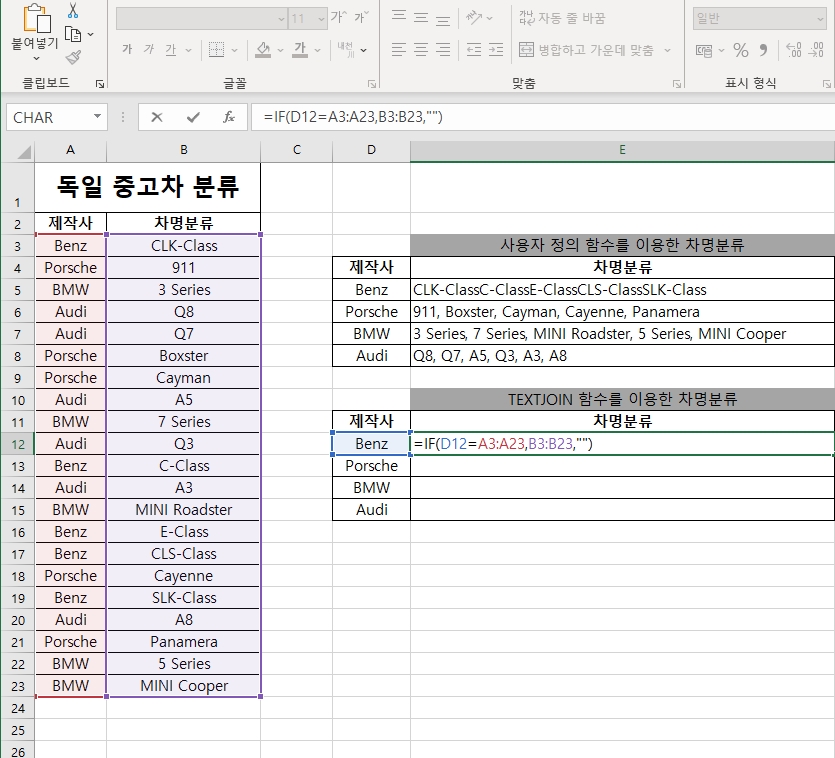Cancel formula entry with X icon

(x=157, y=117)
